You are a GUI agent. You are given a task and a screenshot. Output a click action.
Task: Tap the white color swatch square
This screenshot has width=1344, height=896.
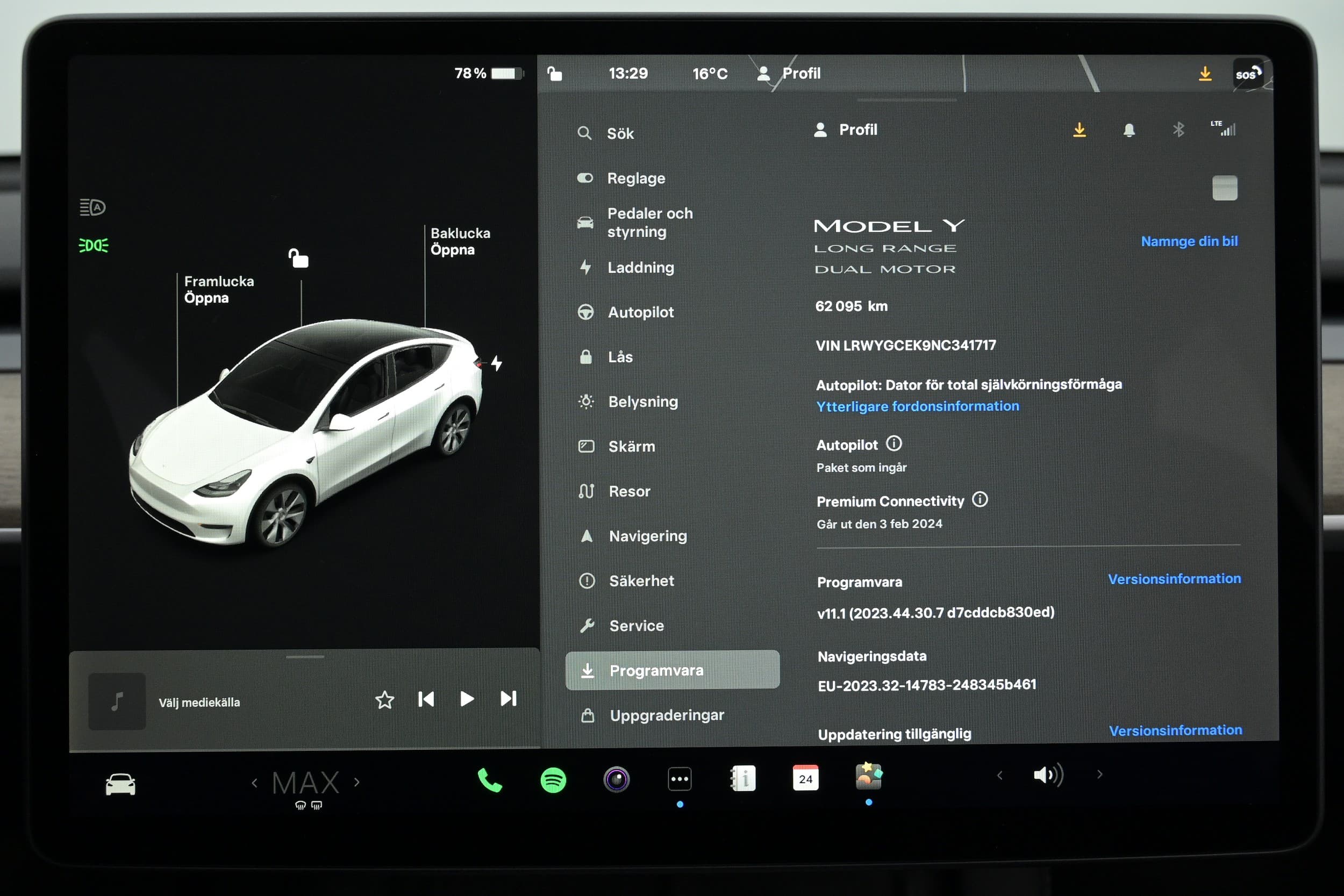[1225, 188]
